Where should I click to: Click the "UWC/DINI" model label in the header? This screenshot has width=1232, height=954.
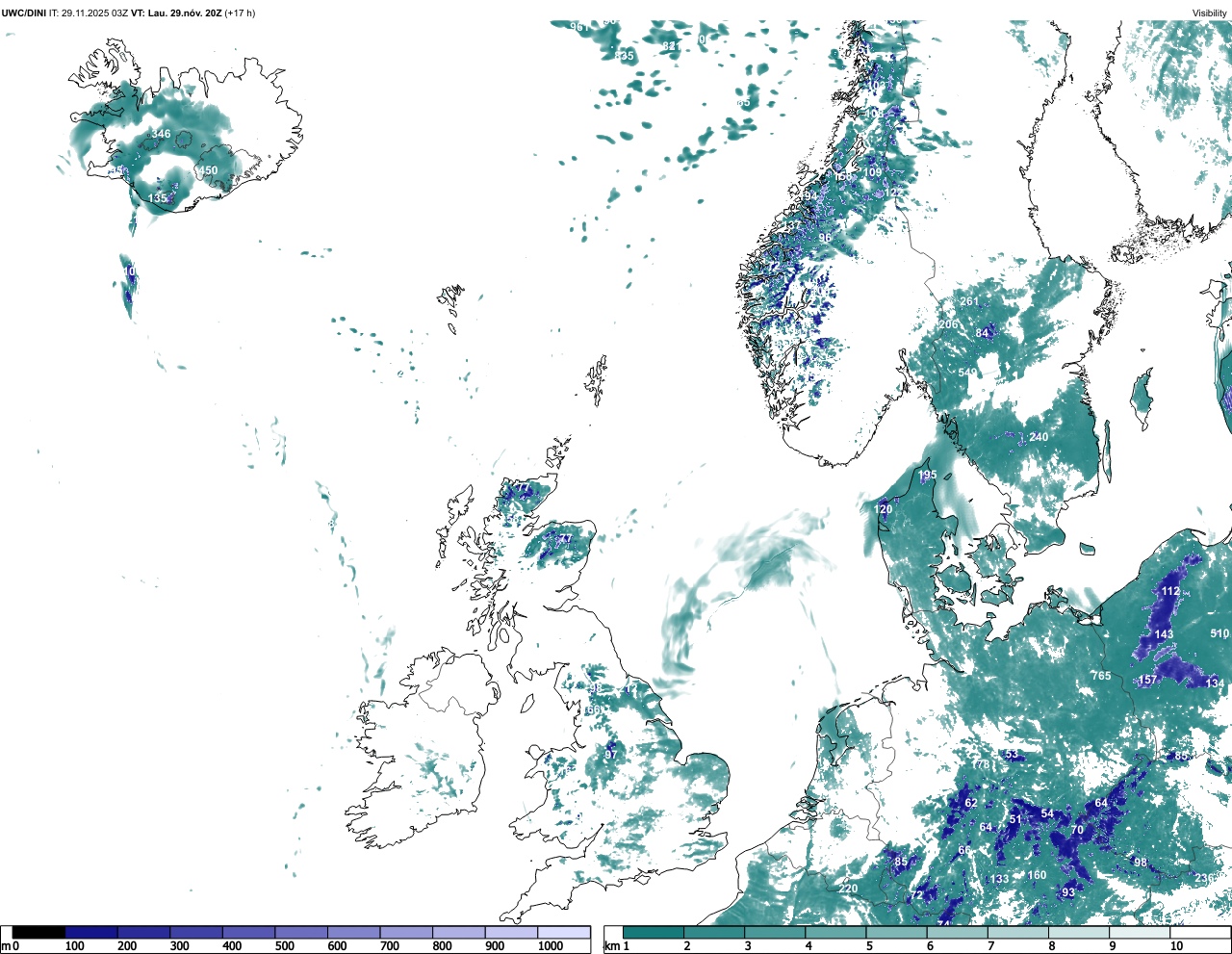pos(24,13)
